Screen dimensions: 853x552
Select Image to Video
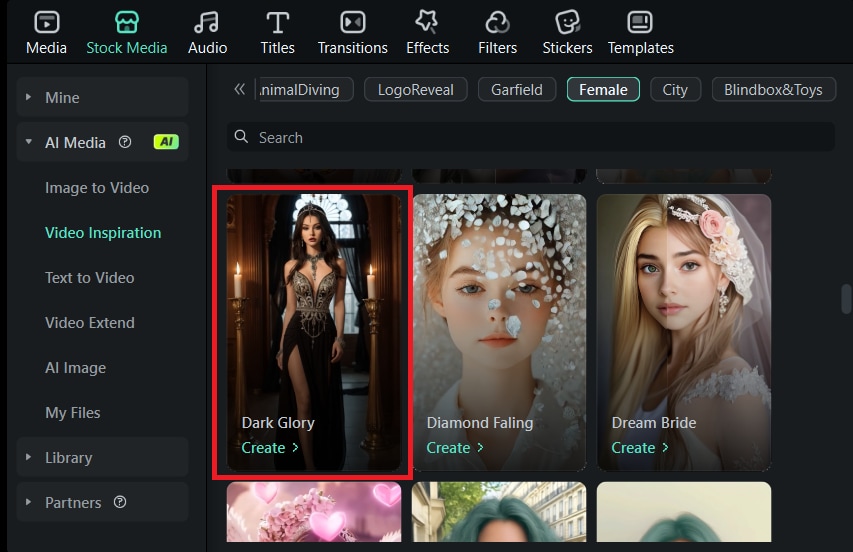[x=97, y=188]
